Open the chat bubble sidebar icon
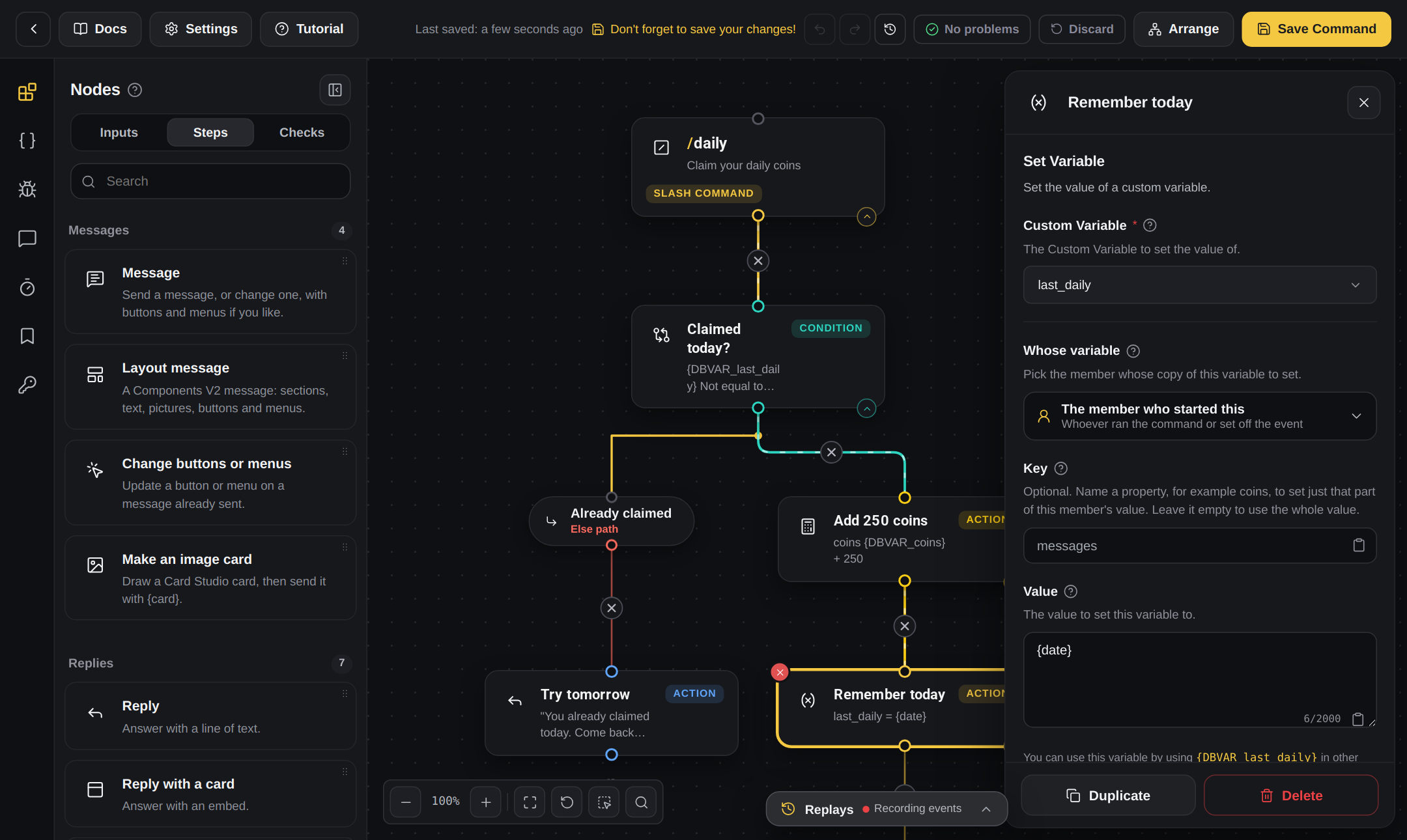This screenshot has width=1407, height=840. point(27,238)
